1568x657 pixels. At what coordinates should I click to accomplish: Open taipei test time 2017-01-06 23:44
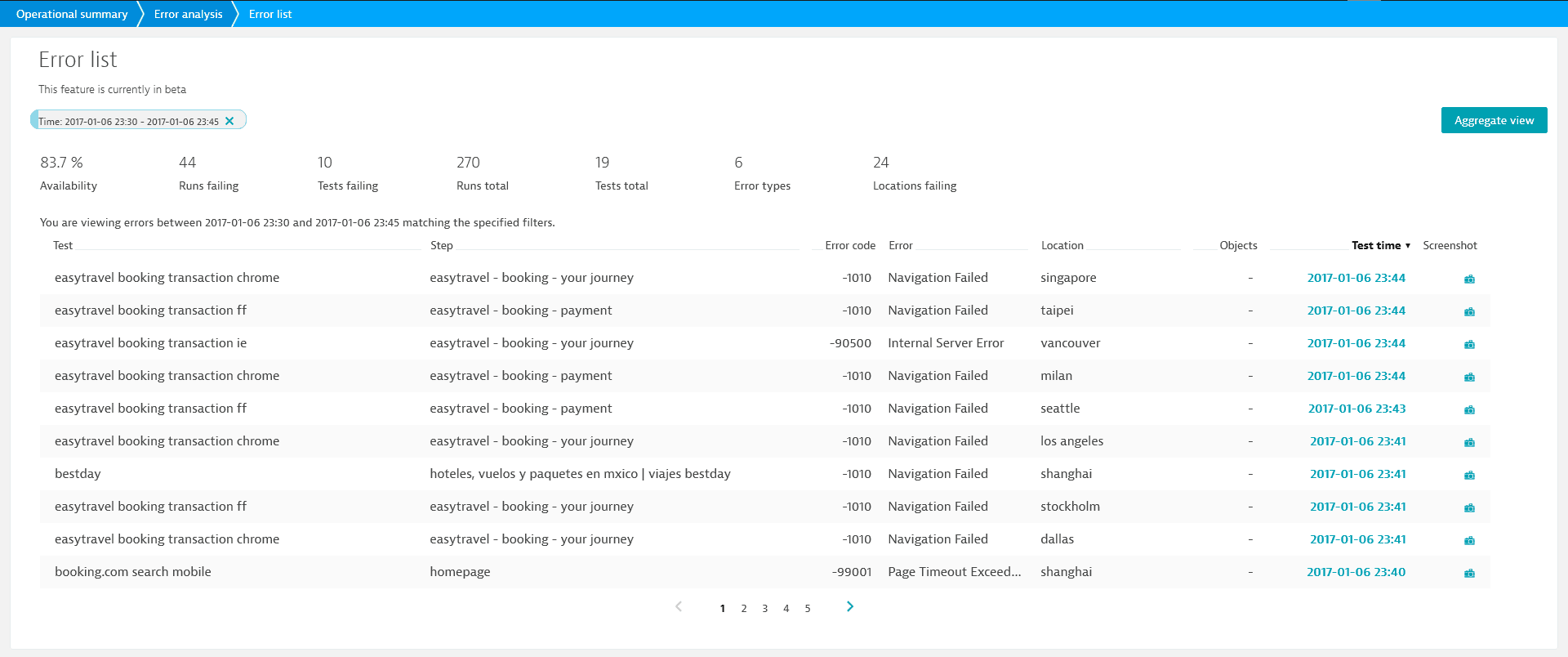[1356, 311]
